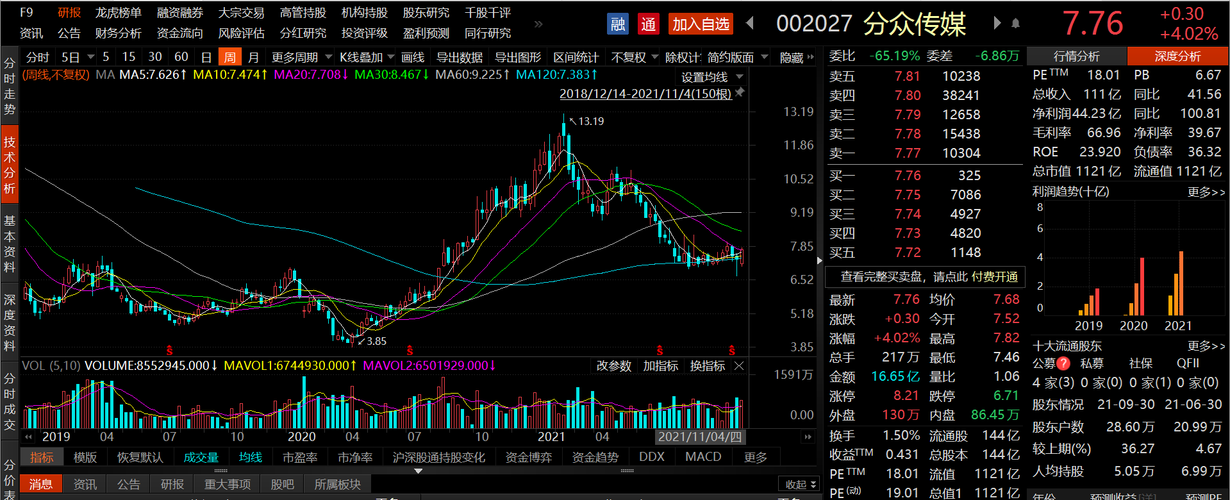Select the MACD indicator tab
The width and height of the screenshot is (1230, 500).
(703, 457)
